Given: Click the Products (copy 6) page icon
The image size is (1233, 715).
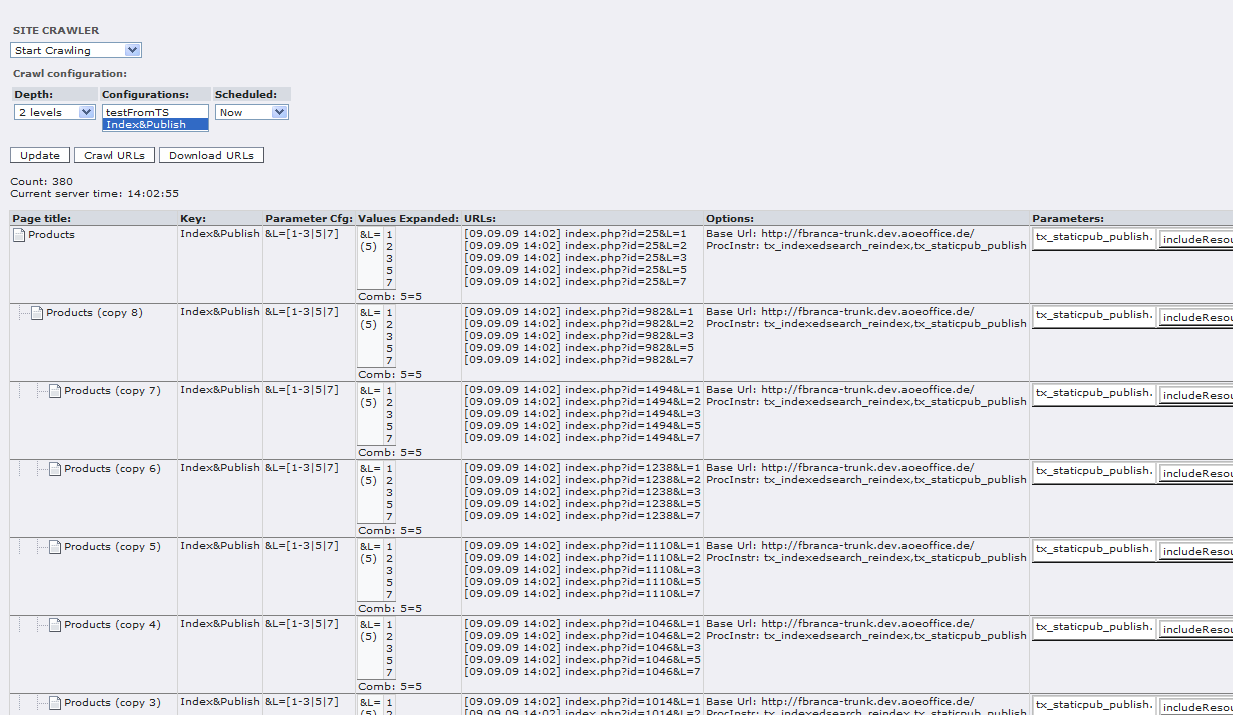Looking at the screenshot, I should coord(55,469).
